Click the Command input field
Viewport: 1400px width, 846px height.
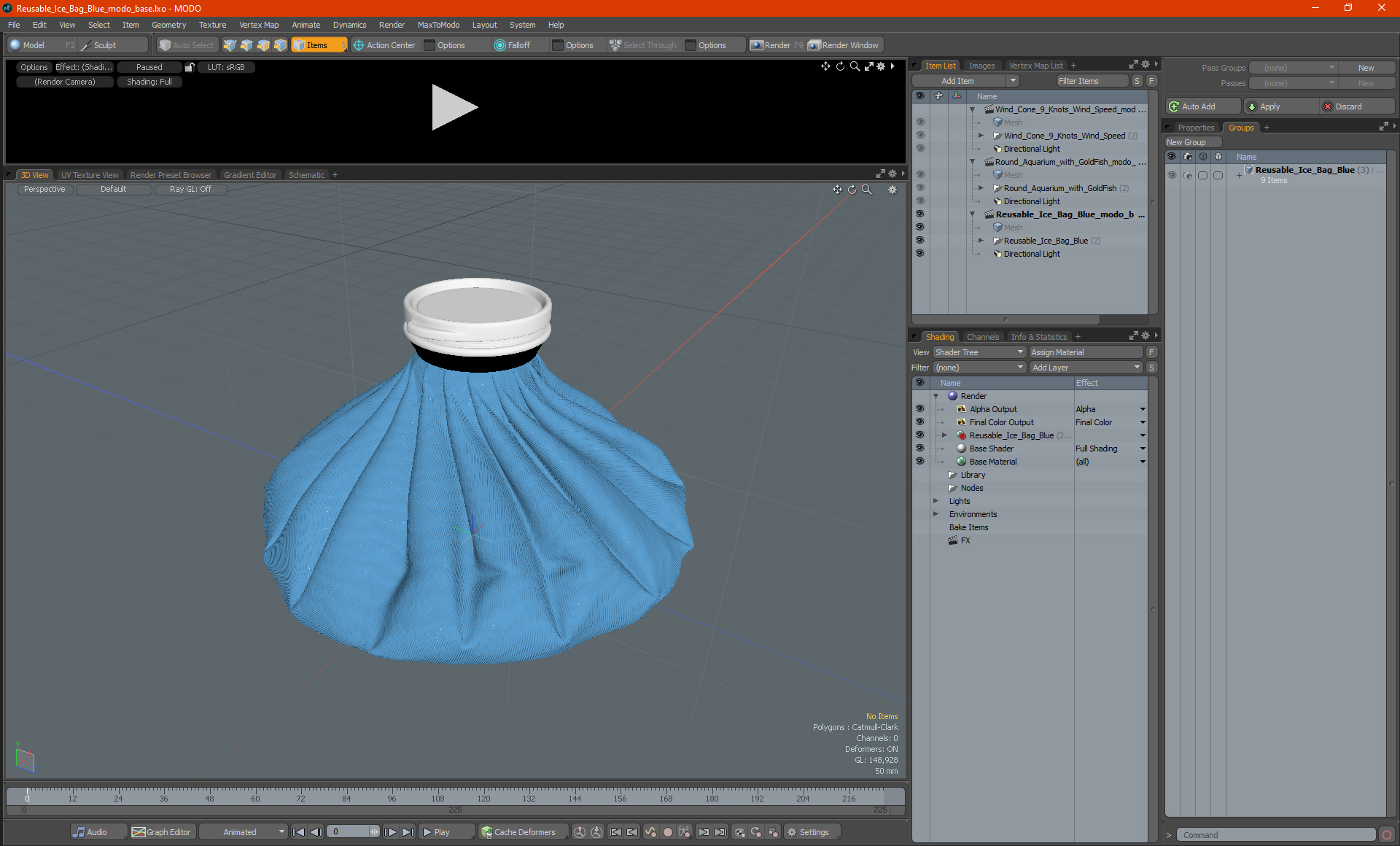tap(1277, 835)
